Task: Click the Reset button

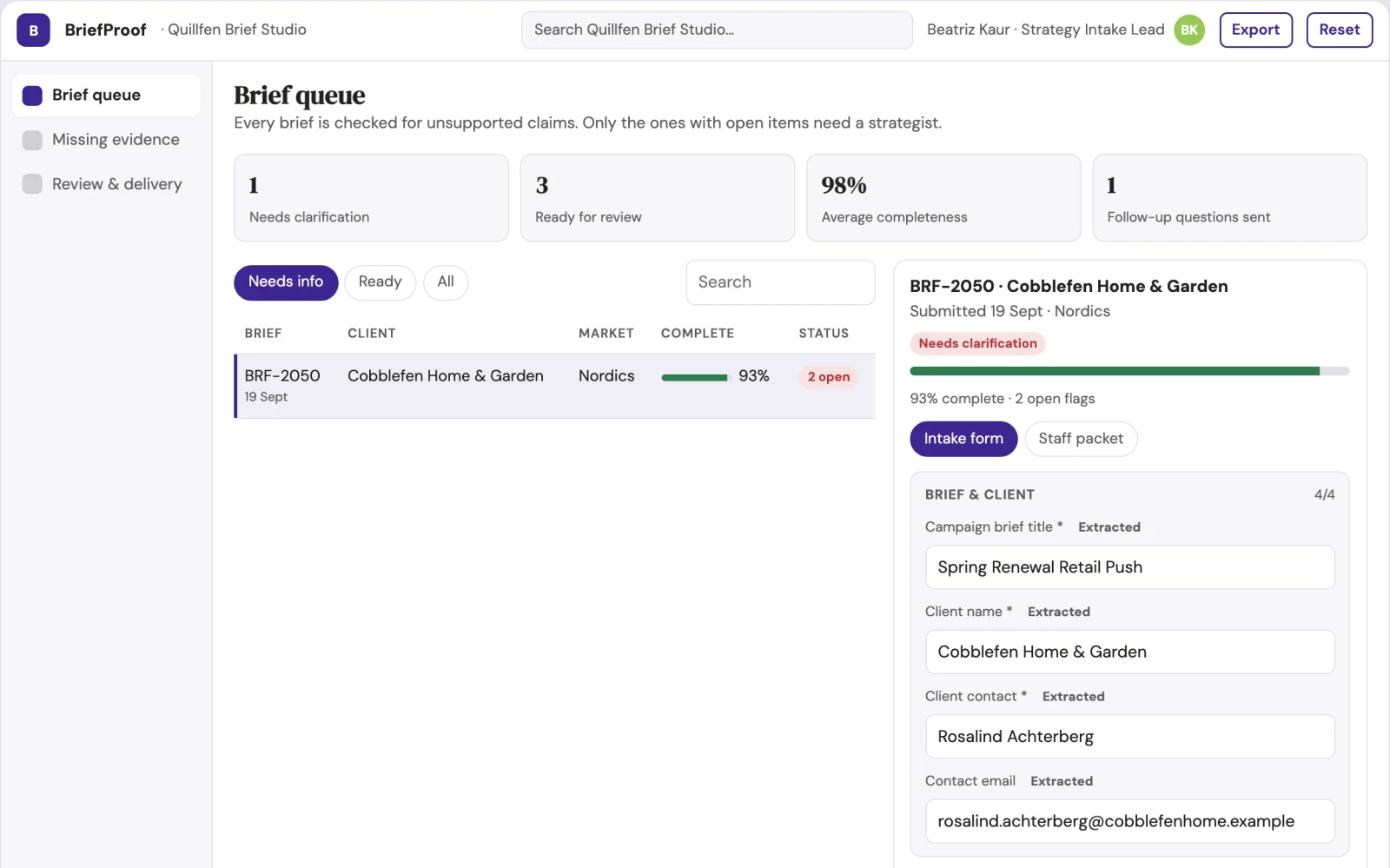Action: (x=1339, y=30)
